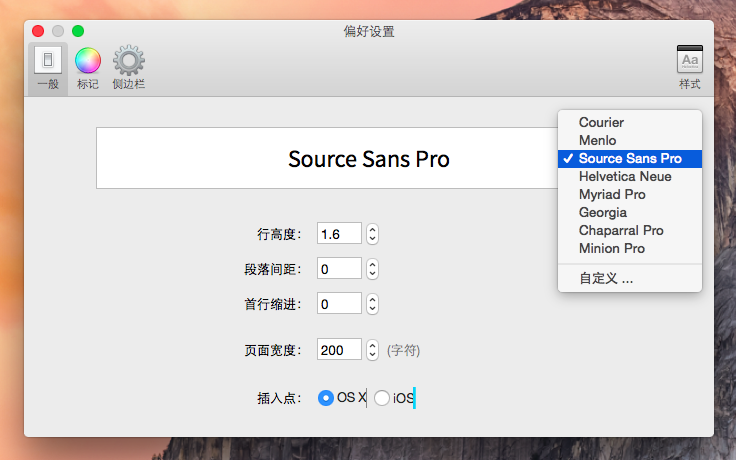Open the 侧边栏 gear tab

tap(129, 69)
